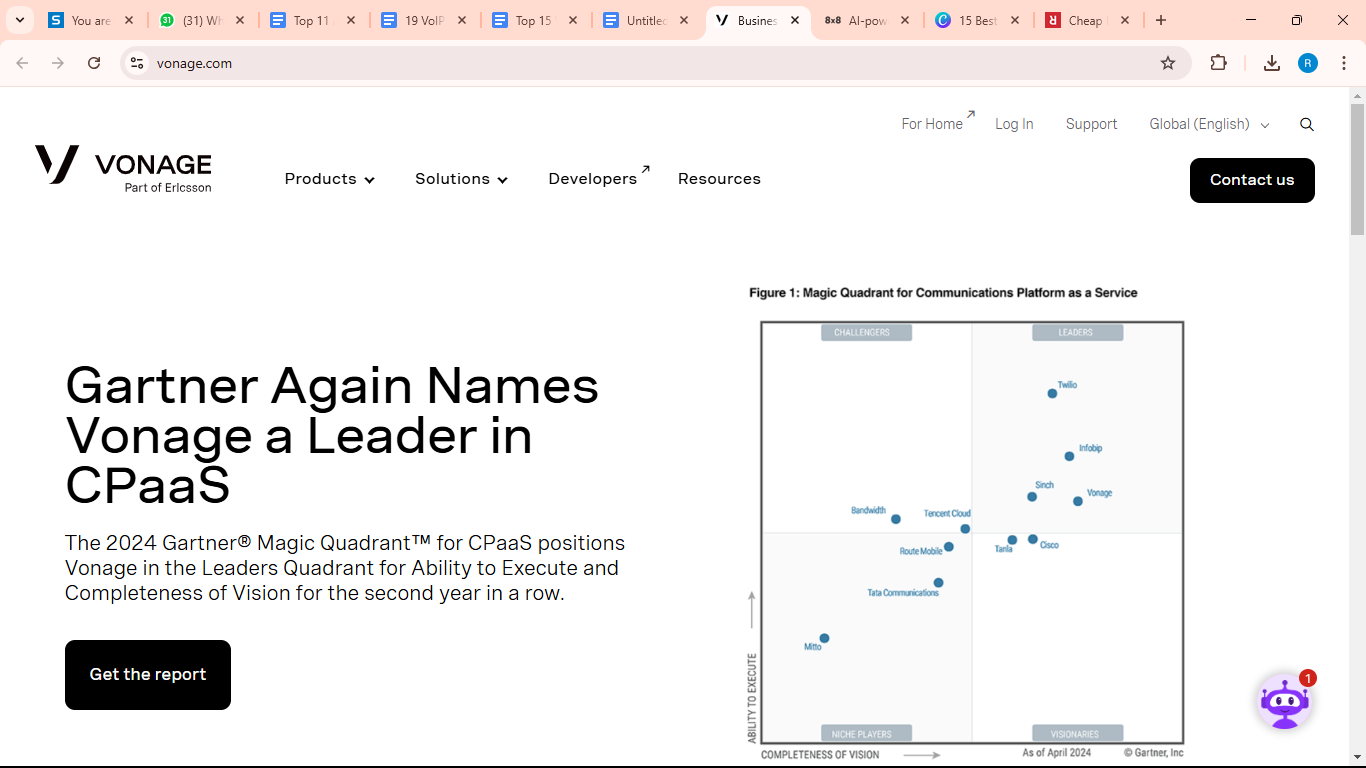Open the Chrome extensions puzzle icon
The height and width of the screenshot is (768, 1366).
[x=1218, y=63]
